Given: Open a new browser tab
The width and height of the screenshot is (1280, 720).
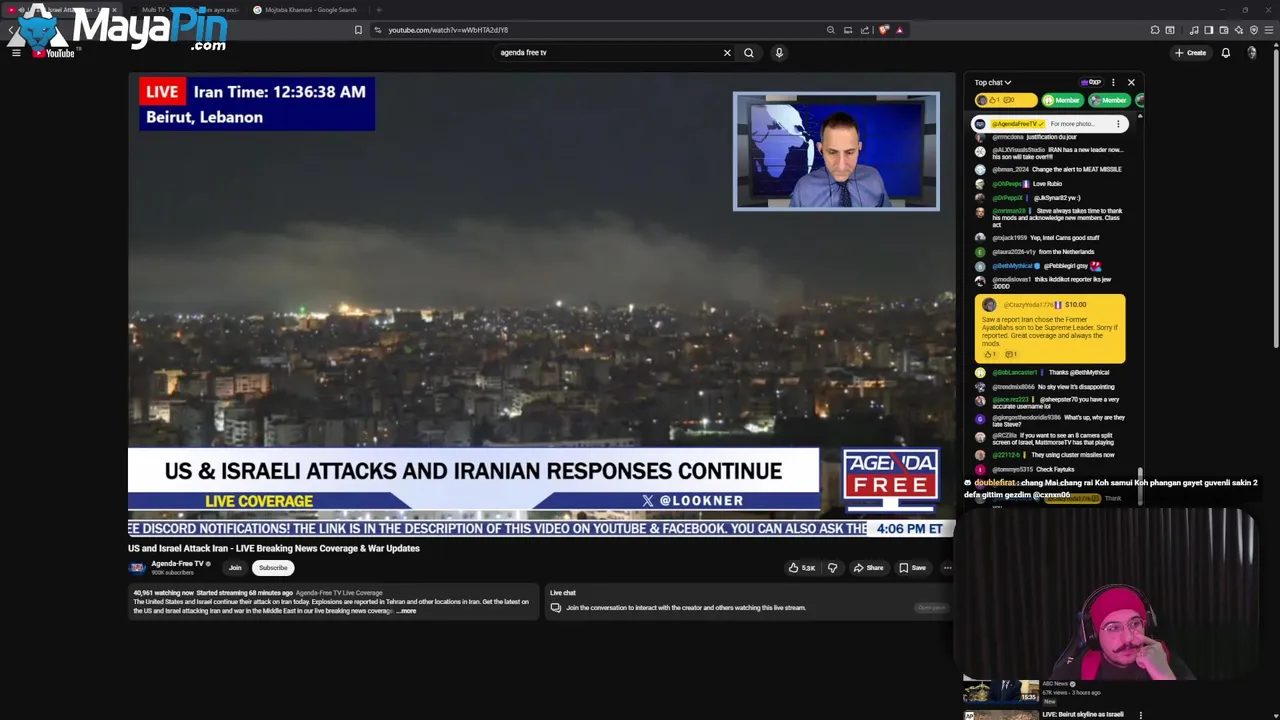Looking at the screenshot, I should [379, 10].
